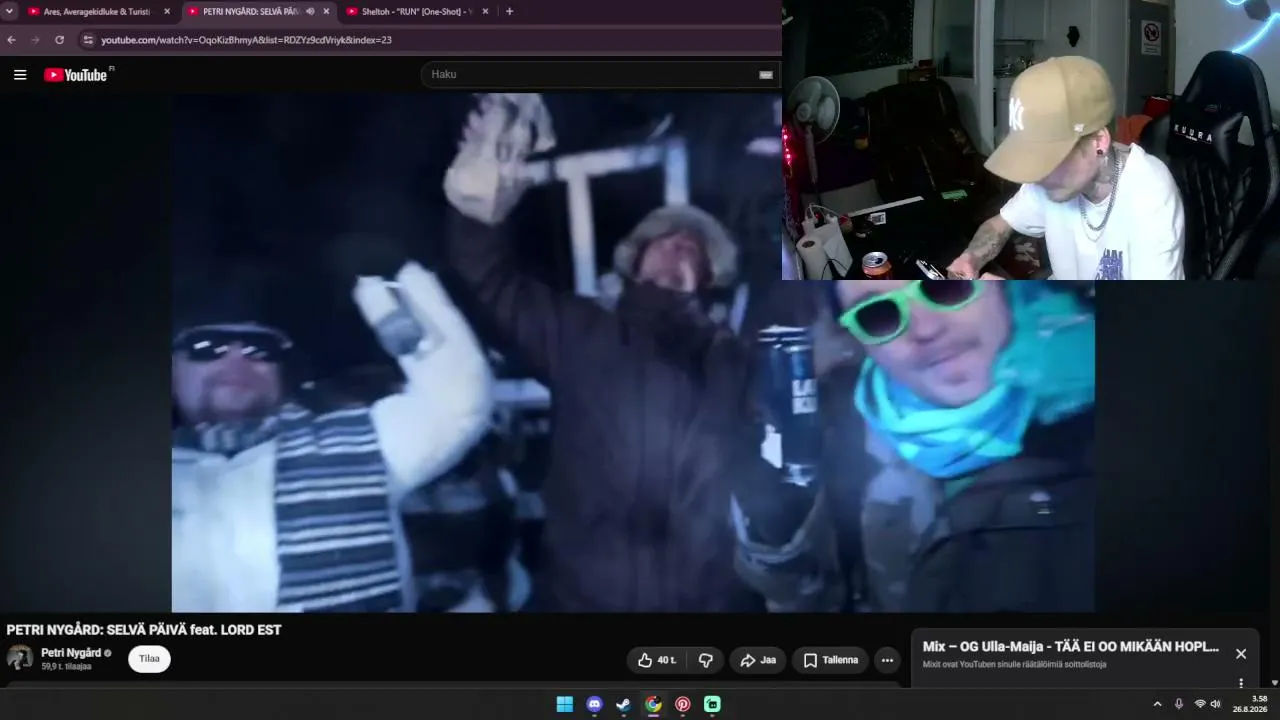View site information icon in address bar

(88, 40)
